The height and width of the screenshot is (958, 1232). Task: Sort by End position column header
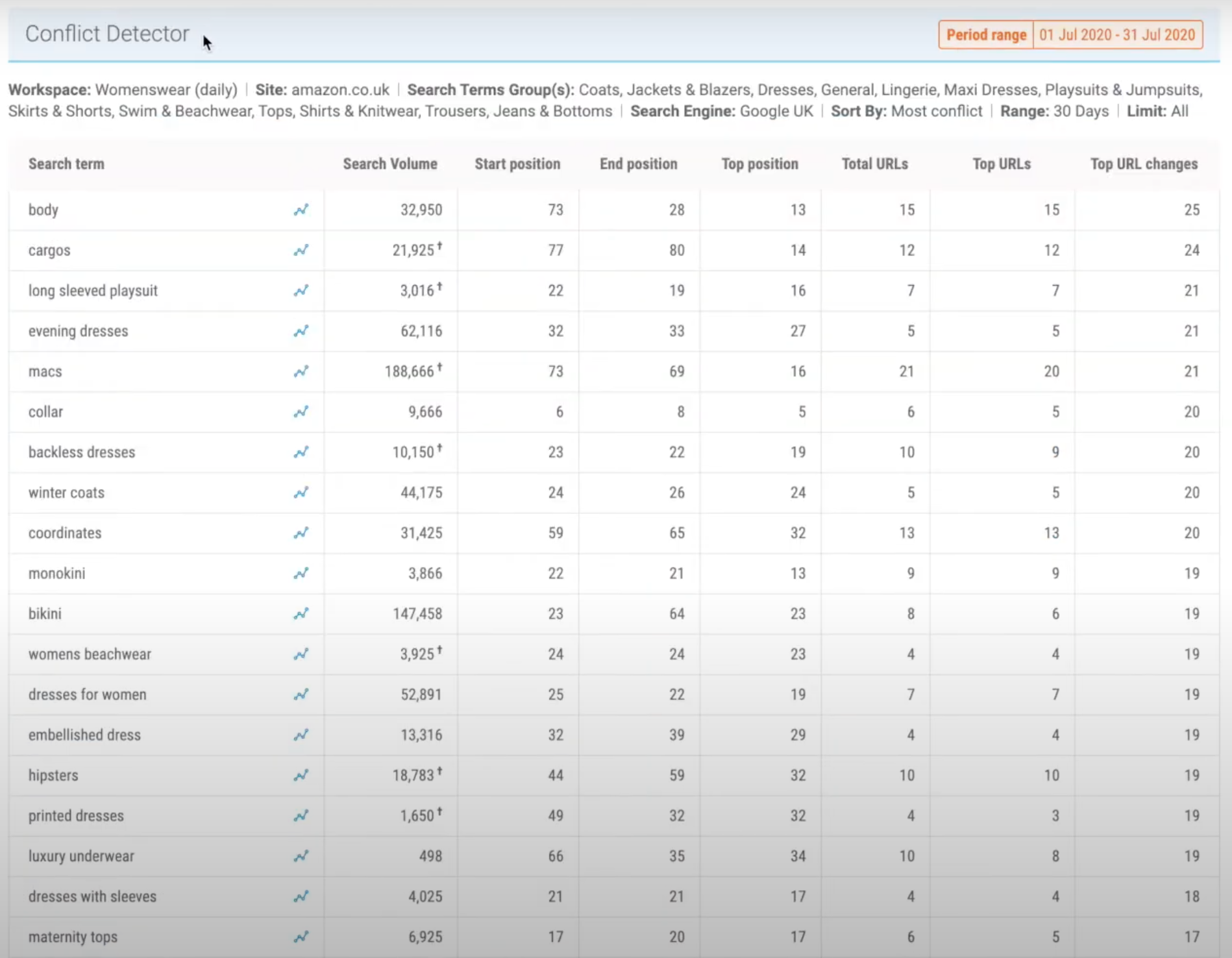[638, 164]
